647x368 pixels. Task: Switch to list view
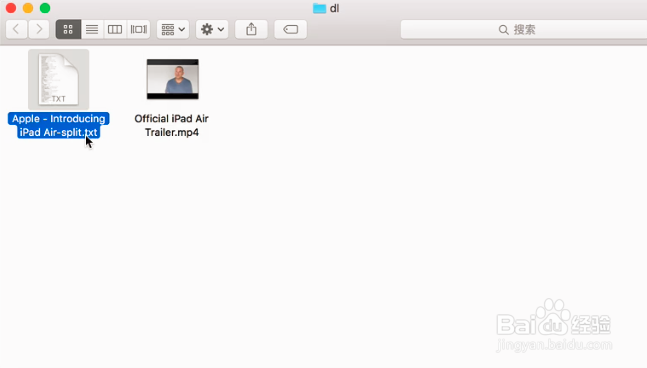click(x=92, y=29)
